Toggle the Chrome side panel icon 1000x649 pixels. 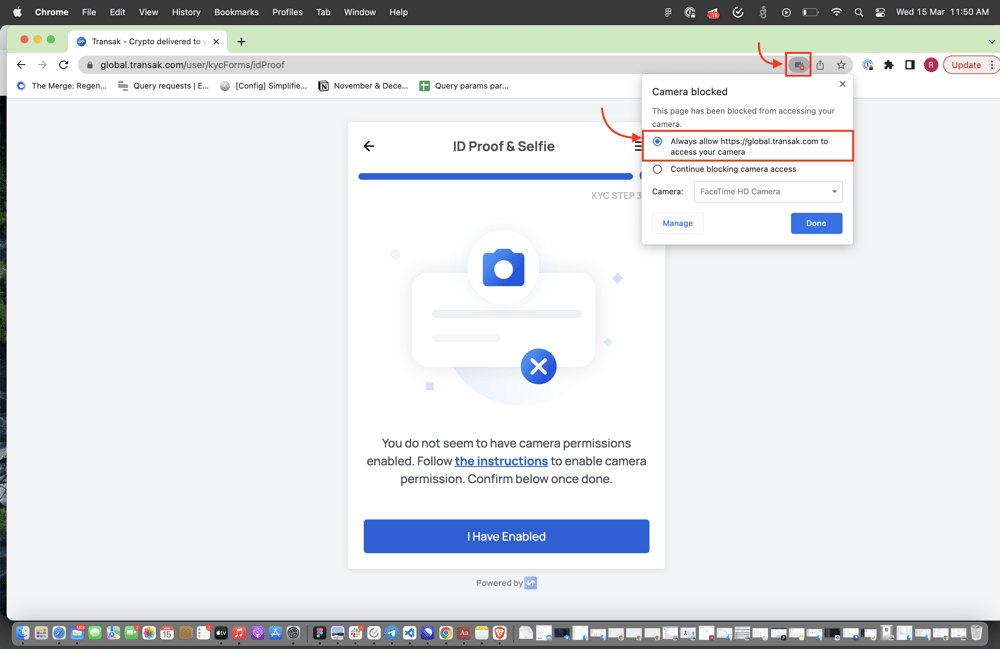pyautogui.click(x=909, y=65)
